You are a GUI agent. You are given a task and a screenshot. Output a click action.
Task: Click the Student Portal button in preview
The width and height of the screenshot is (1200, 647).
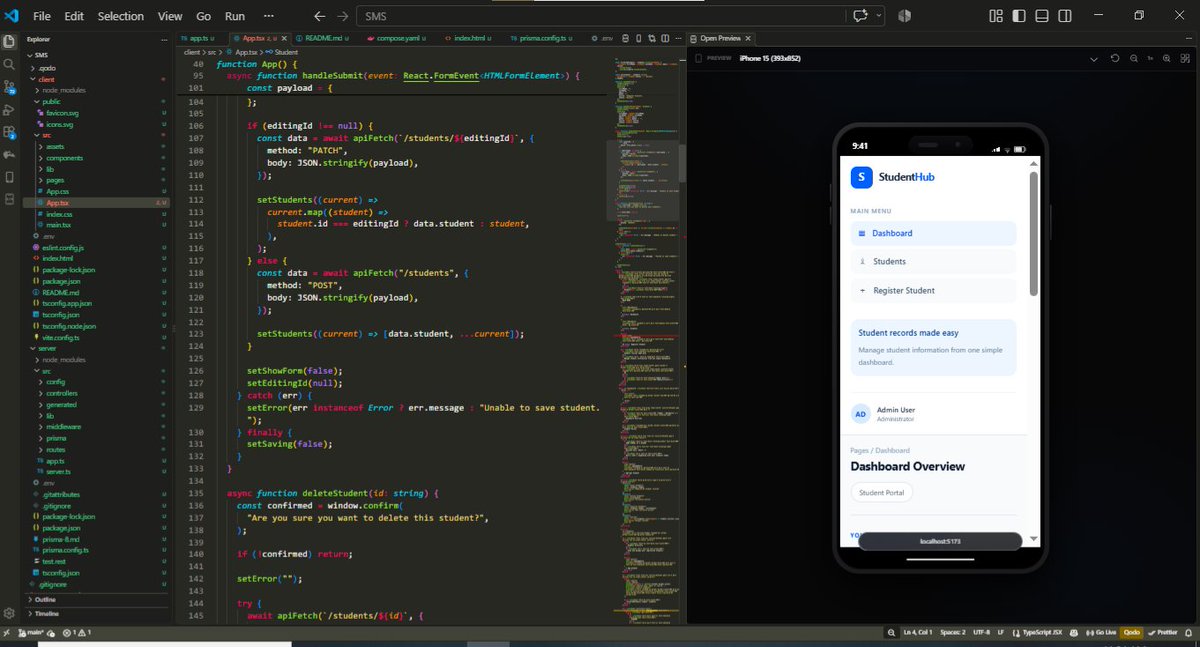point(881,493)
